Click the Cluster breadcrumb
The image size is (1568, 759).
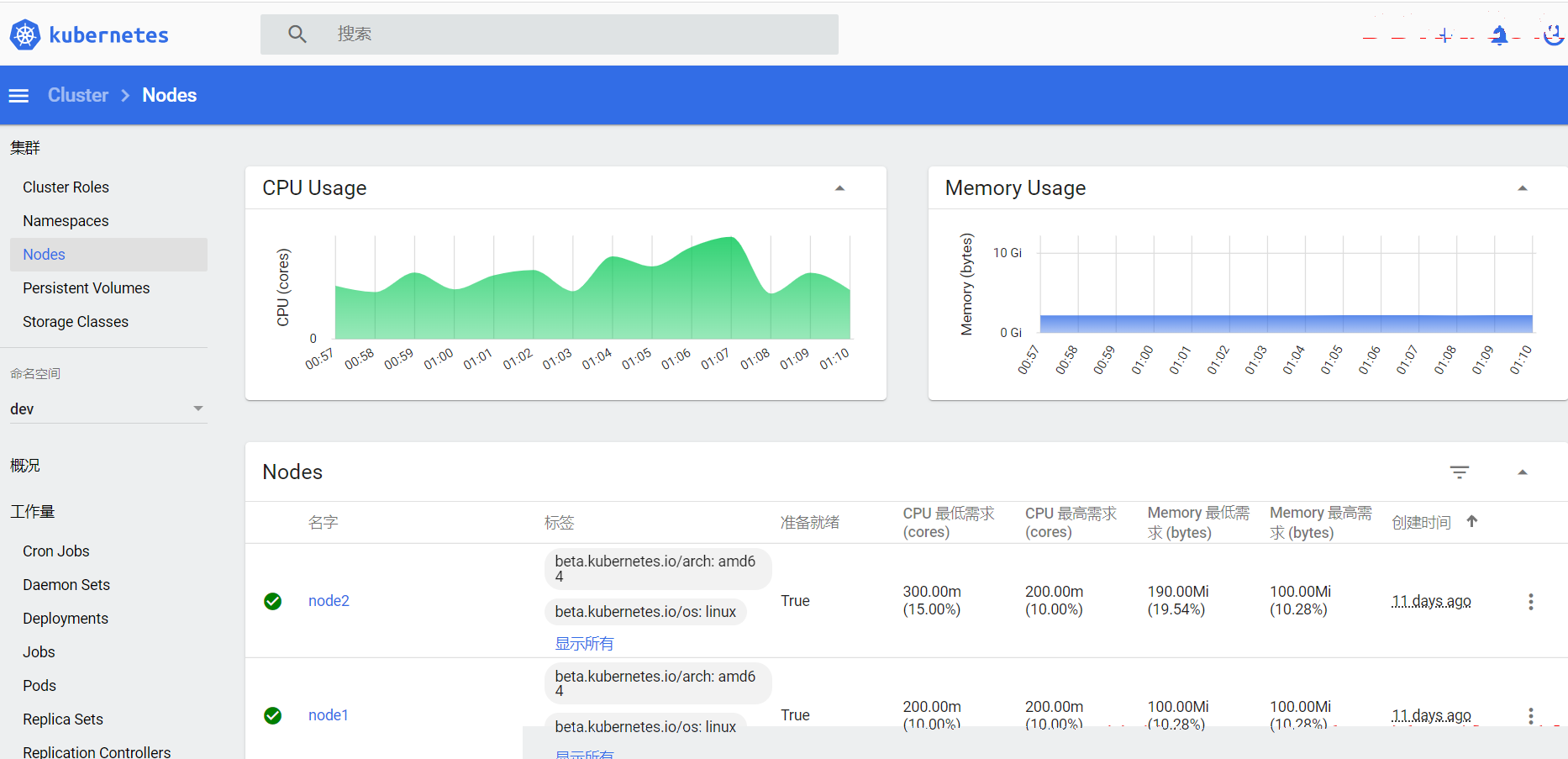point(78,95)
